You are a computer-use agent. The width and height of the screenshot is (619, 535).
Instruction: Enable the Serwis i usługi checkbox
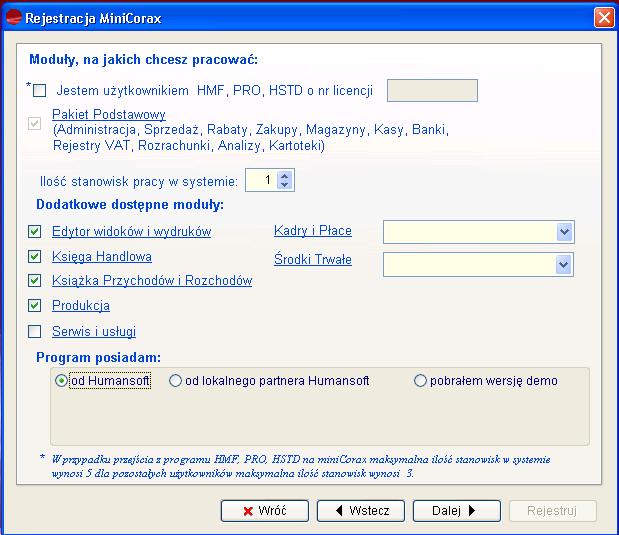pos(35,331)
